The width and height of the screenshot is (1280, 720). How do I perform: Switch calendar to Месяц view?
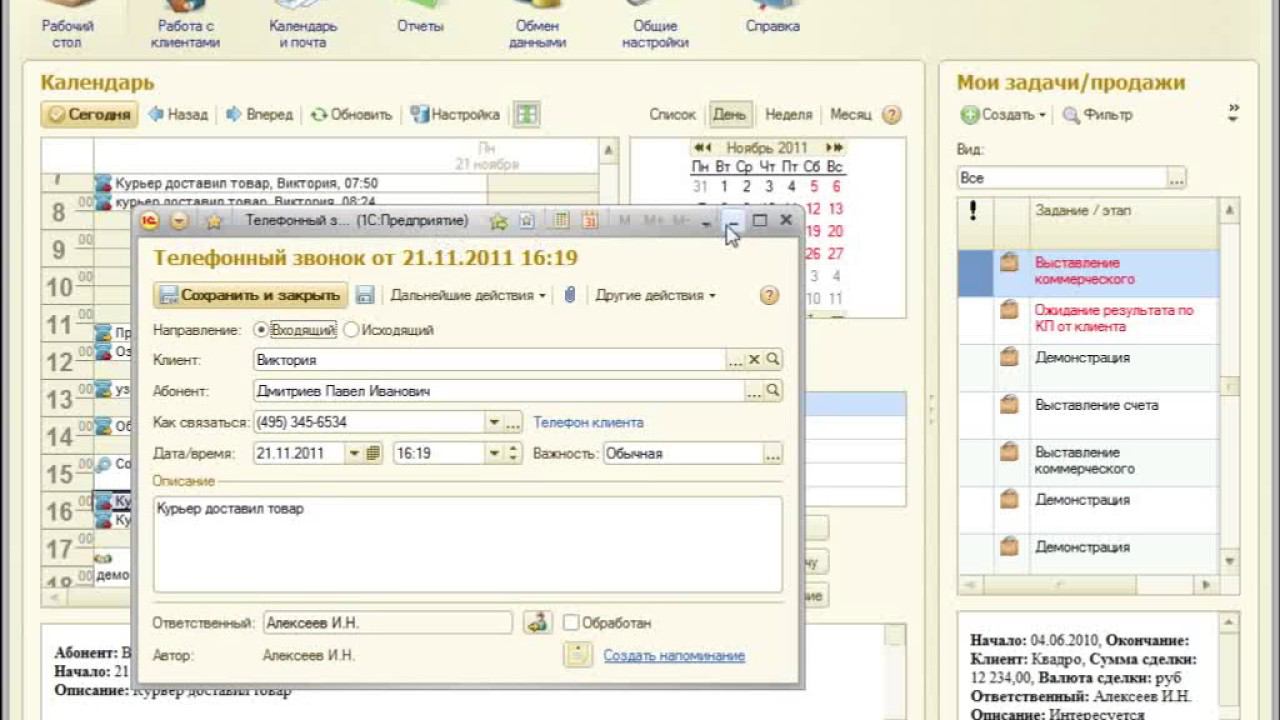point(850,114)
